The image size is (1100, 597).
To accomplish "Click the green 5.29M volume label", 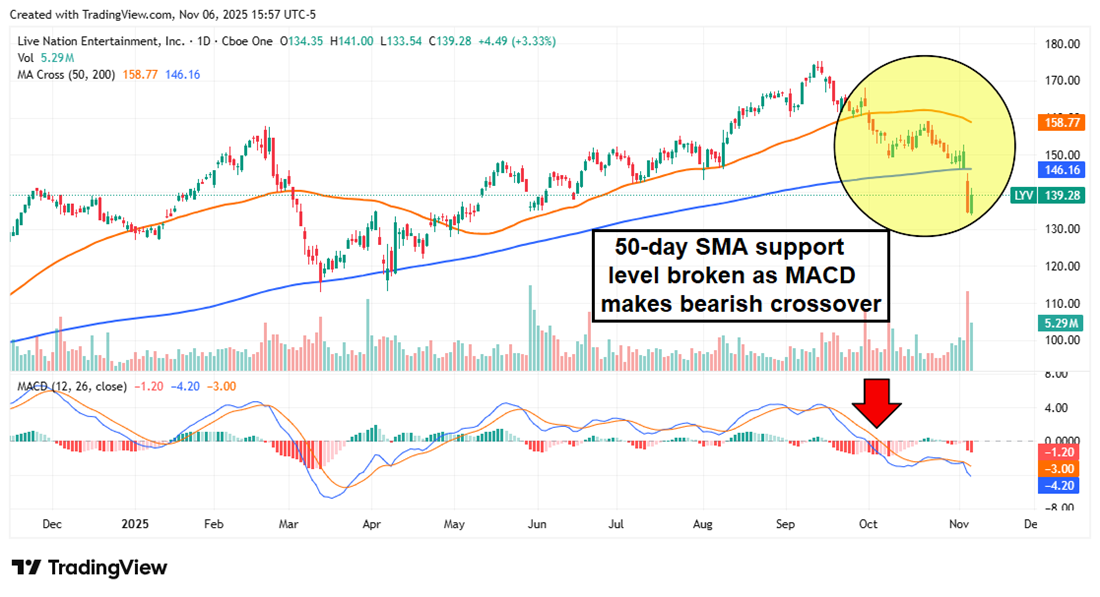I will click(1056, 323).
